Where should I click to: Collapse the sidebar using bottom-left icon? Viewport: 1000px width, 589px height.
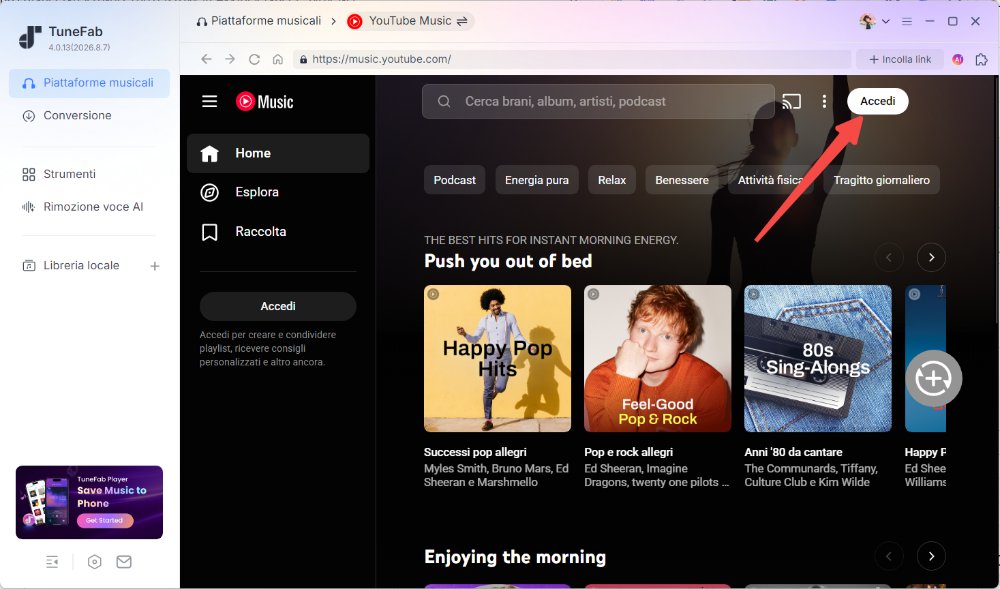(x=52, y=562)
